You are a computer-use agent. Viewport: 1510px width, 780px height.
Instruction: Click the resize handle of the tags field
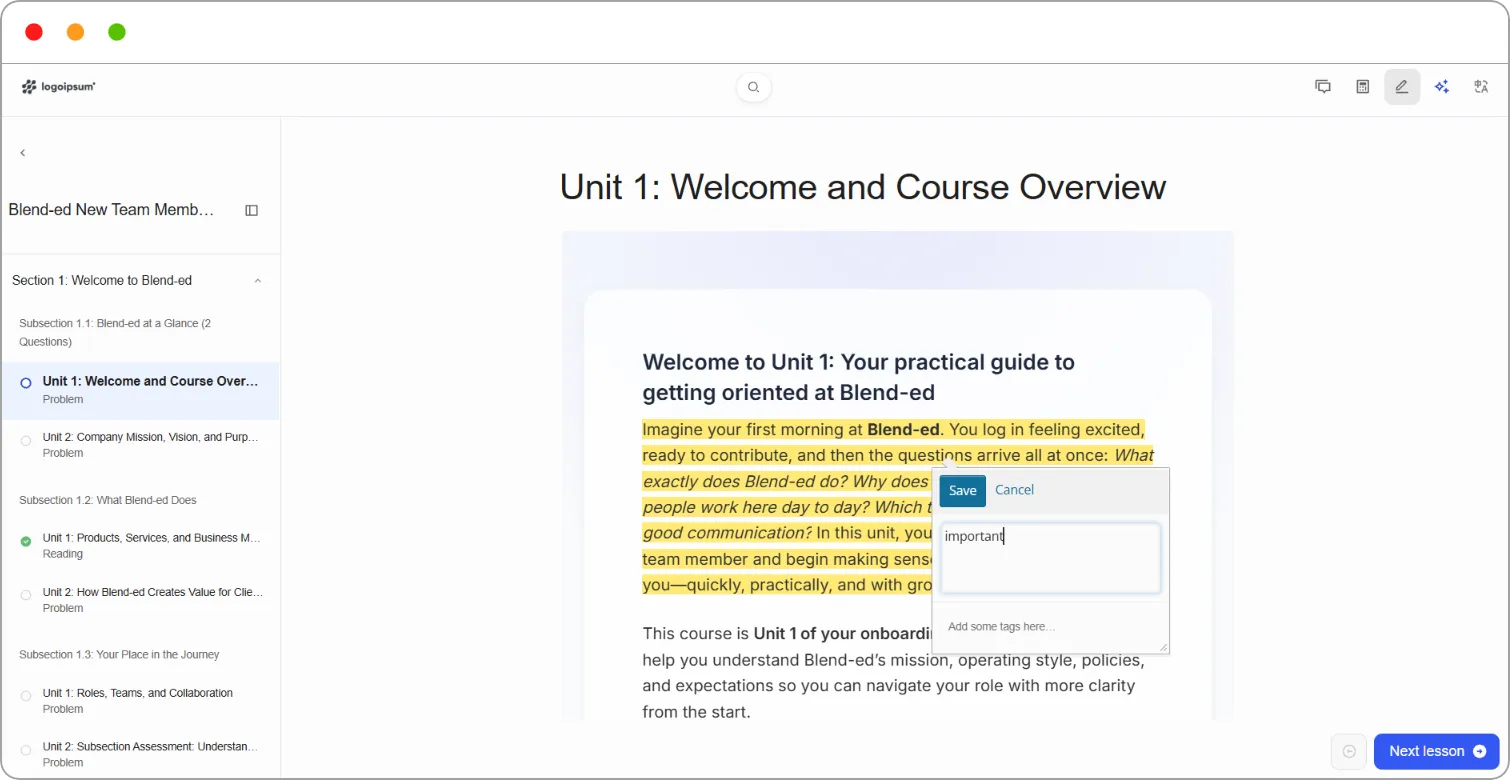1163,647
